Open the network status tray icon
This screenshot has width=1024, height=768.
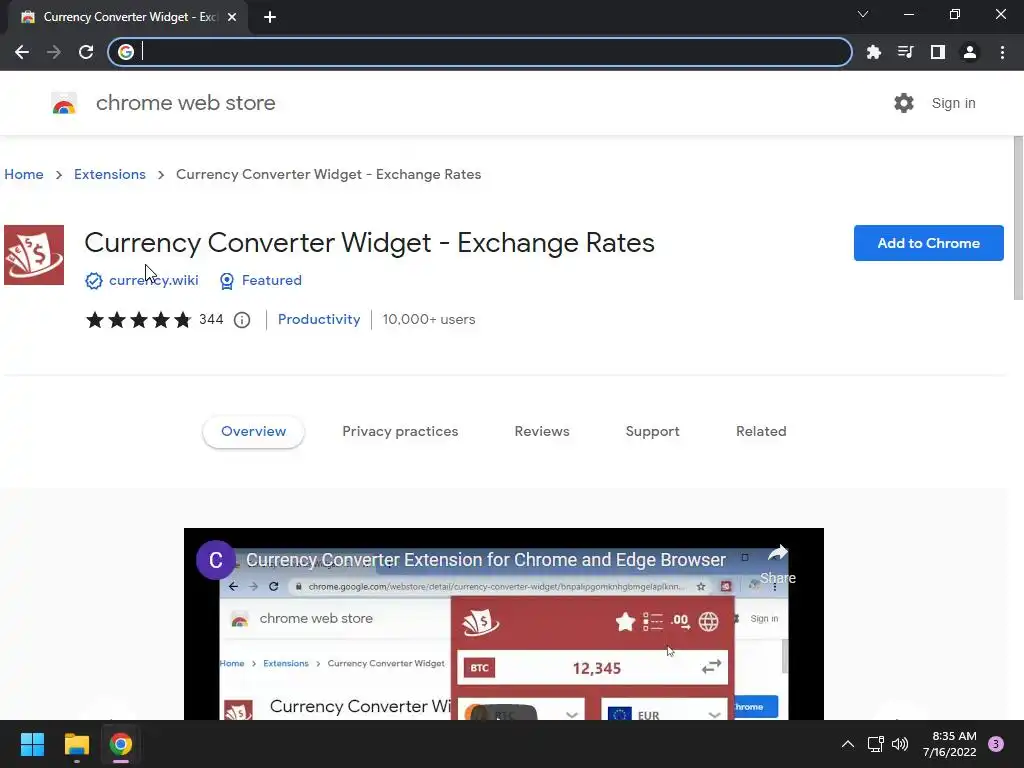click(x=875, y=744)
